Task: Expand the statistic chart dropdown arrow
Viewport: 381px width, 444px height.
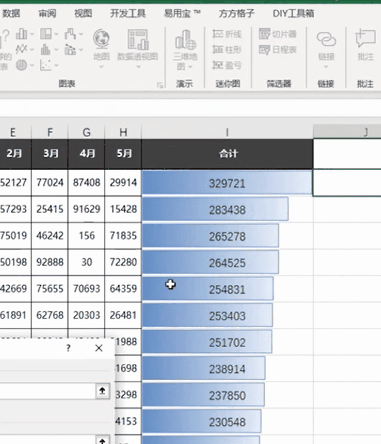Action: (56, 50)
